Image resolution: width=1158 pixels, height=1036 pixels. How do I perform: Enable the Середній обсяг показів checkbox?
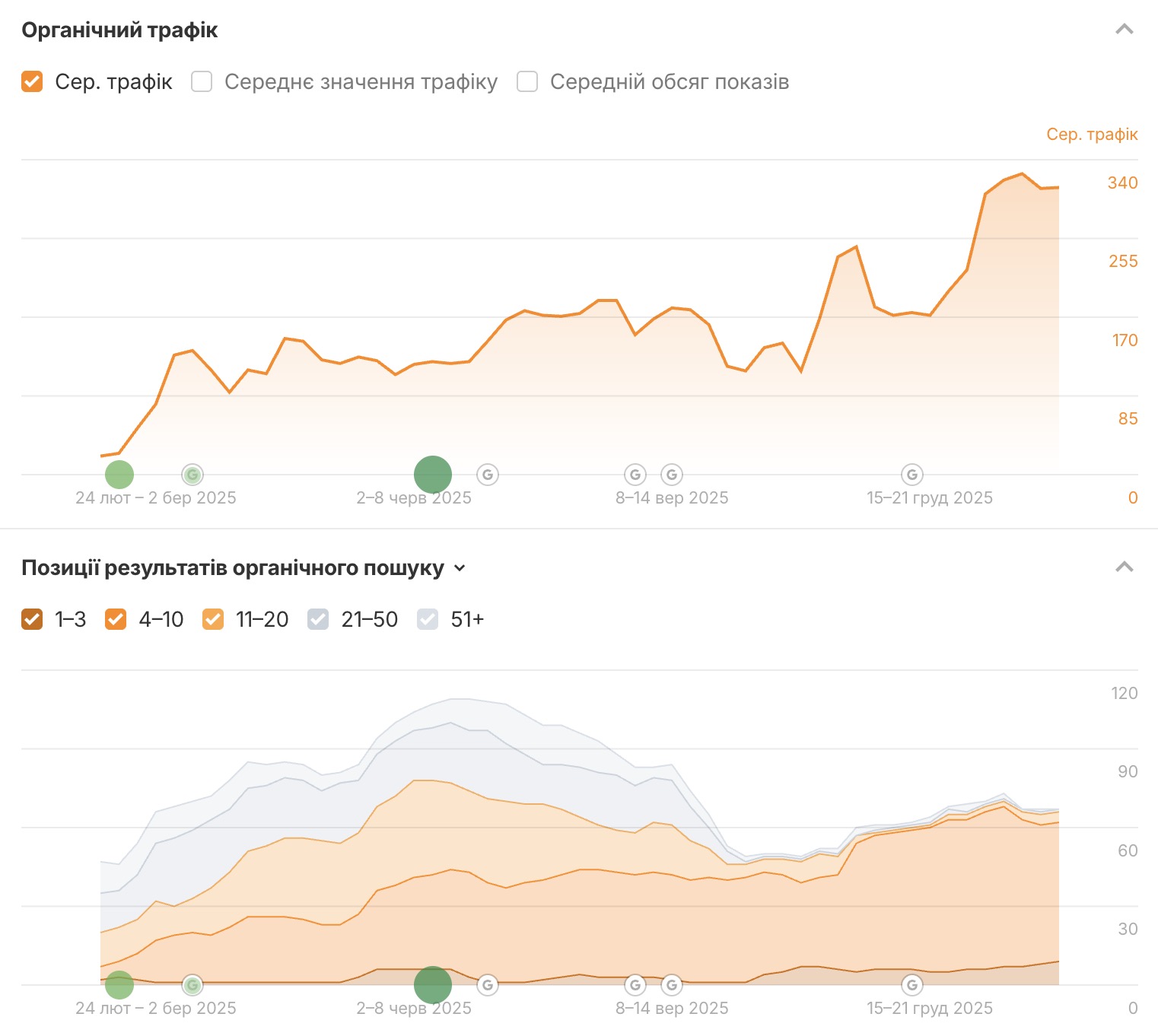point(527,81)
